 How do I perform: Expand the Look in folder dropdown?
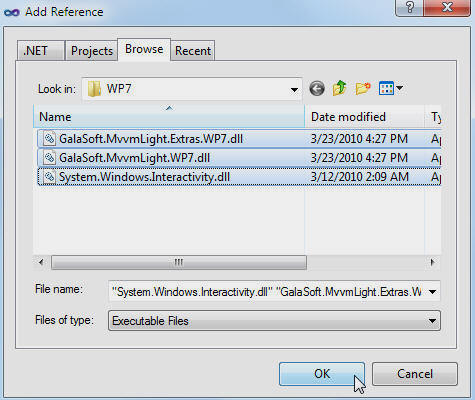click(x=294, y=89)
